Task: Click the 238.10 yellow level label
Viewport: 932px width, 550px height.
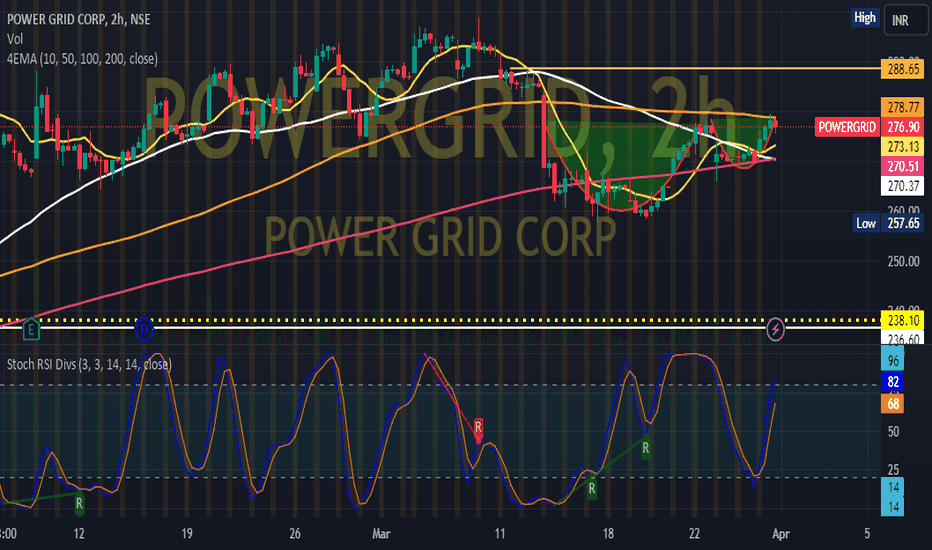Action: pyautogui.click(x=903, y=320)
